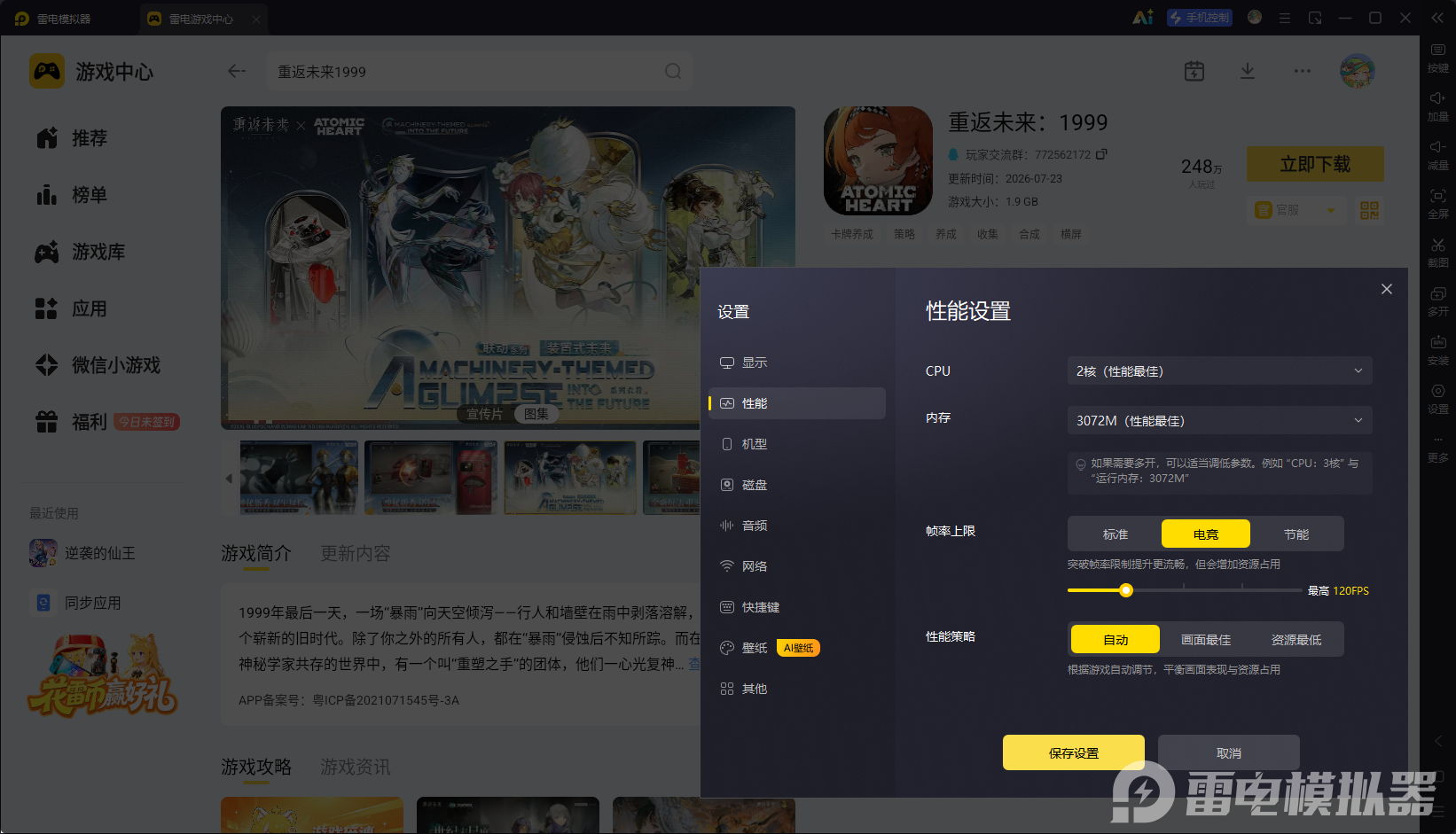Select 电竞 frame rate limit
This screenshot has width=1456, height=834.
click(1206, 534)
